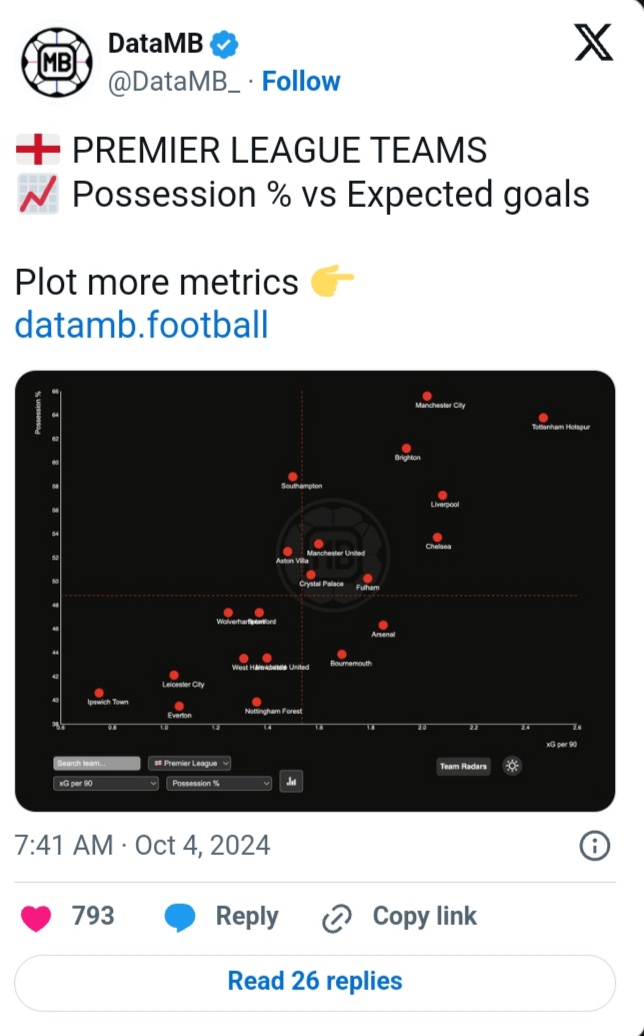Click Read 26 replies button
644x1036 pixels.
pos(315,981)
